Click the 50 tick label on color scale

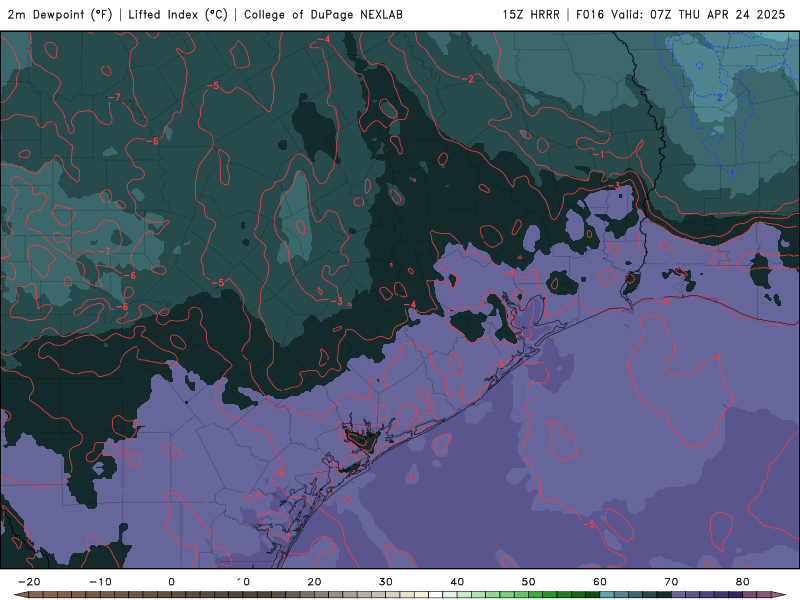point(529,582)
